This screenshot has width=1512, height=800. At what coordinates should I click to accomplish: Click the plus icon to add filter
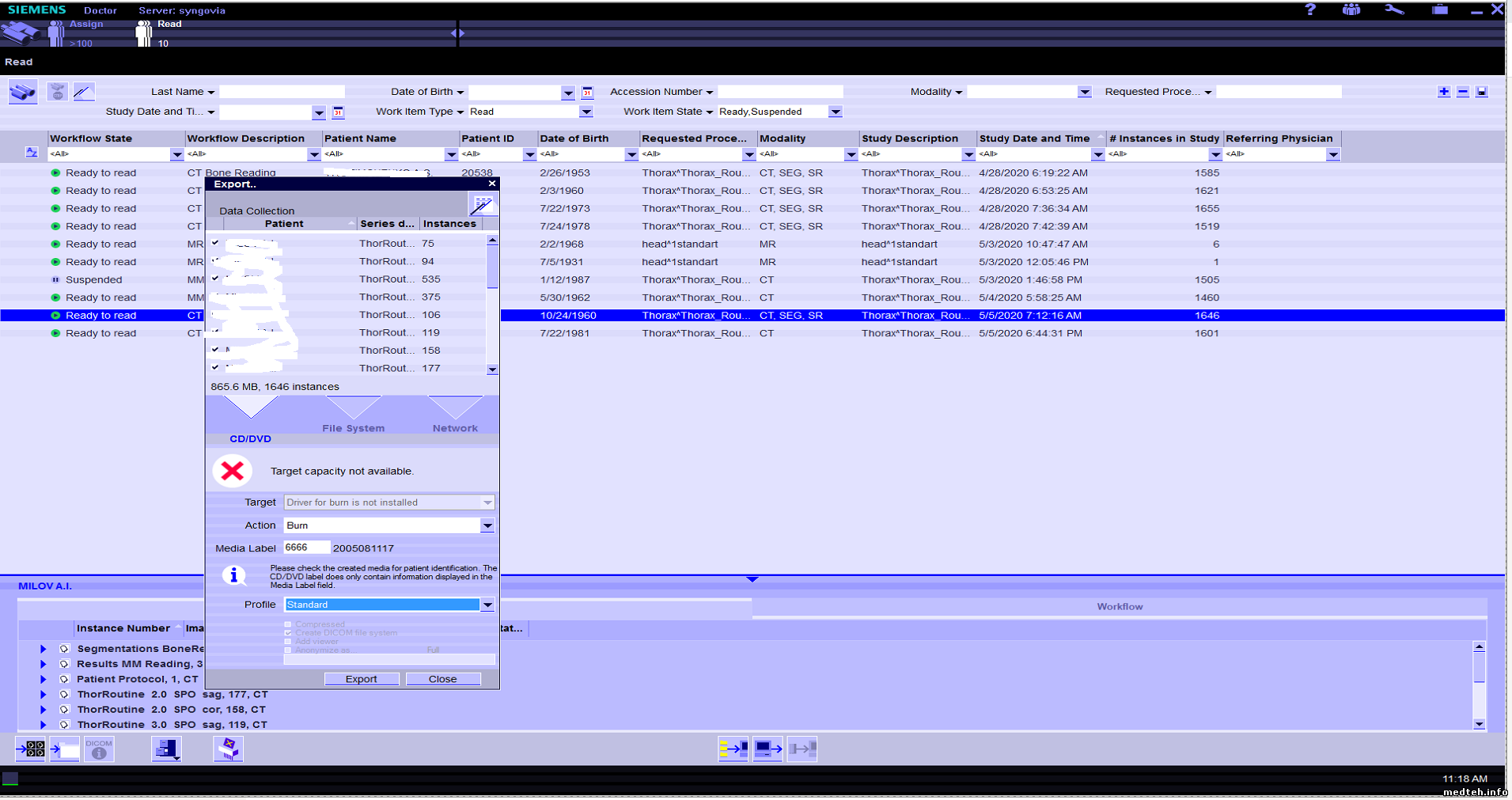[1444, 92]
